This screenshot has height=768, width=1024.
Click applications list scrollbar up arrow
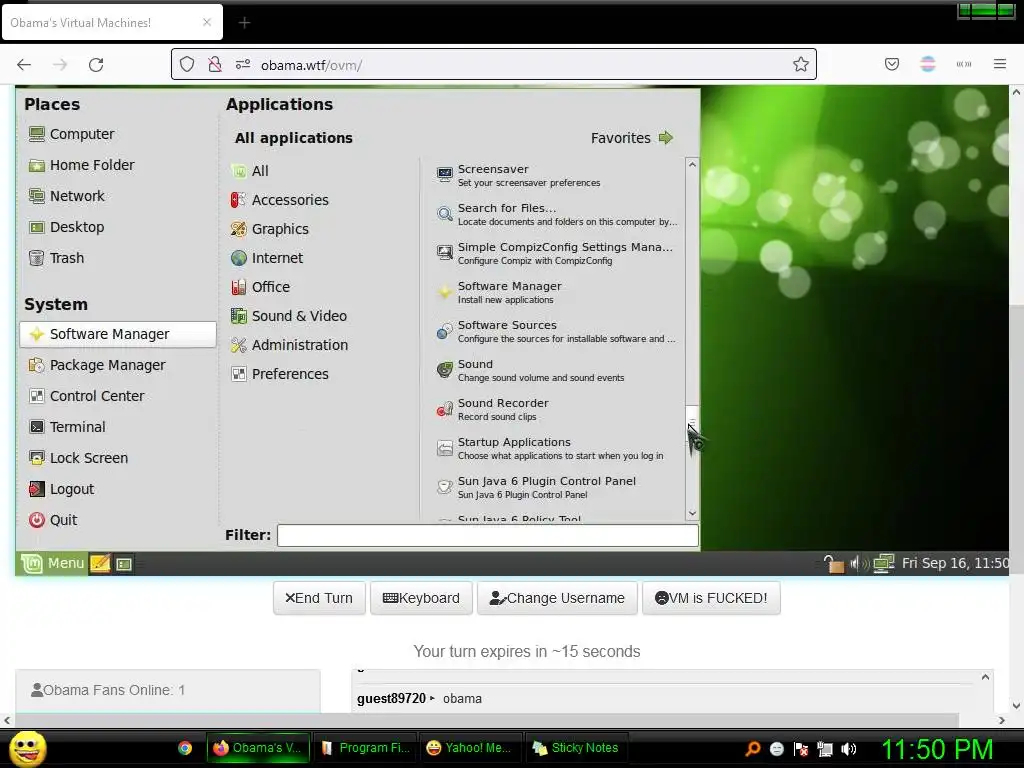(x=692, y=165)
